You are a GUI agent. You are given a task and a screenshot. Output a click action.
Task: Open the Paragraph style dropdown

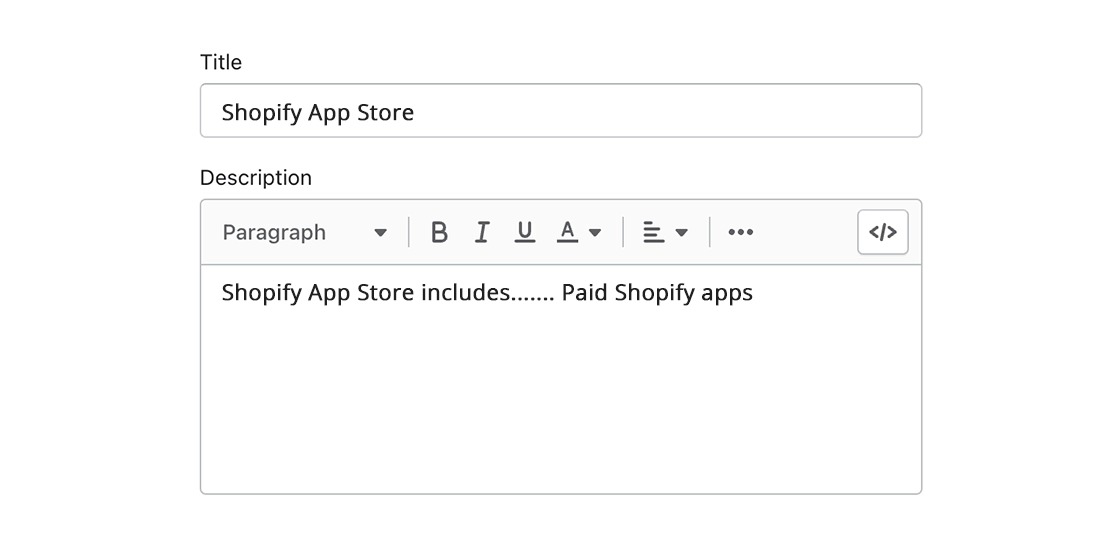click(305, 232)
